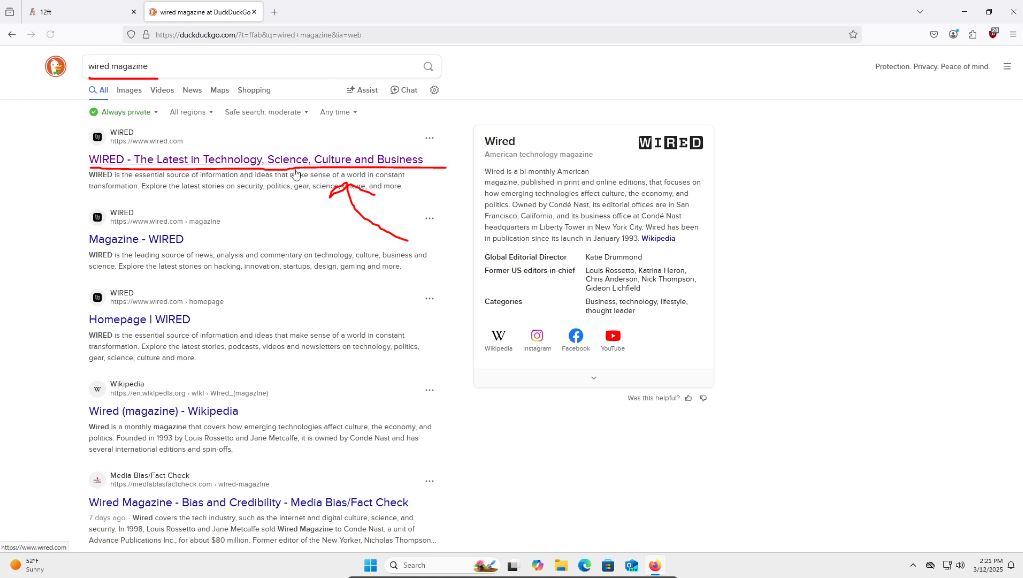Open Microsoft Store from taskbar

(607, 565)
